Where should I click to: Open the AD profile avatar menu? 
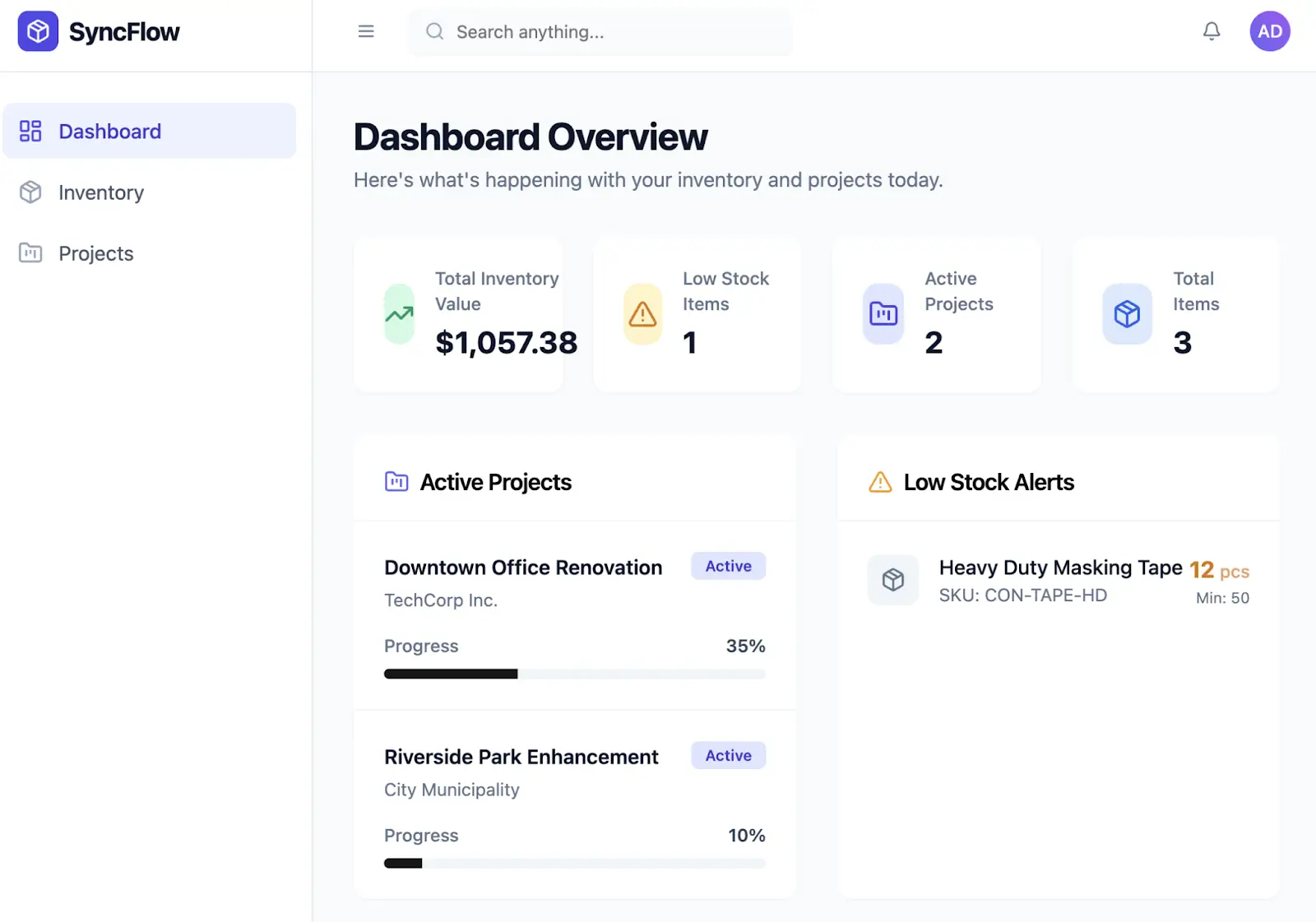pyautogui.click(x=1270, y=30)
